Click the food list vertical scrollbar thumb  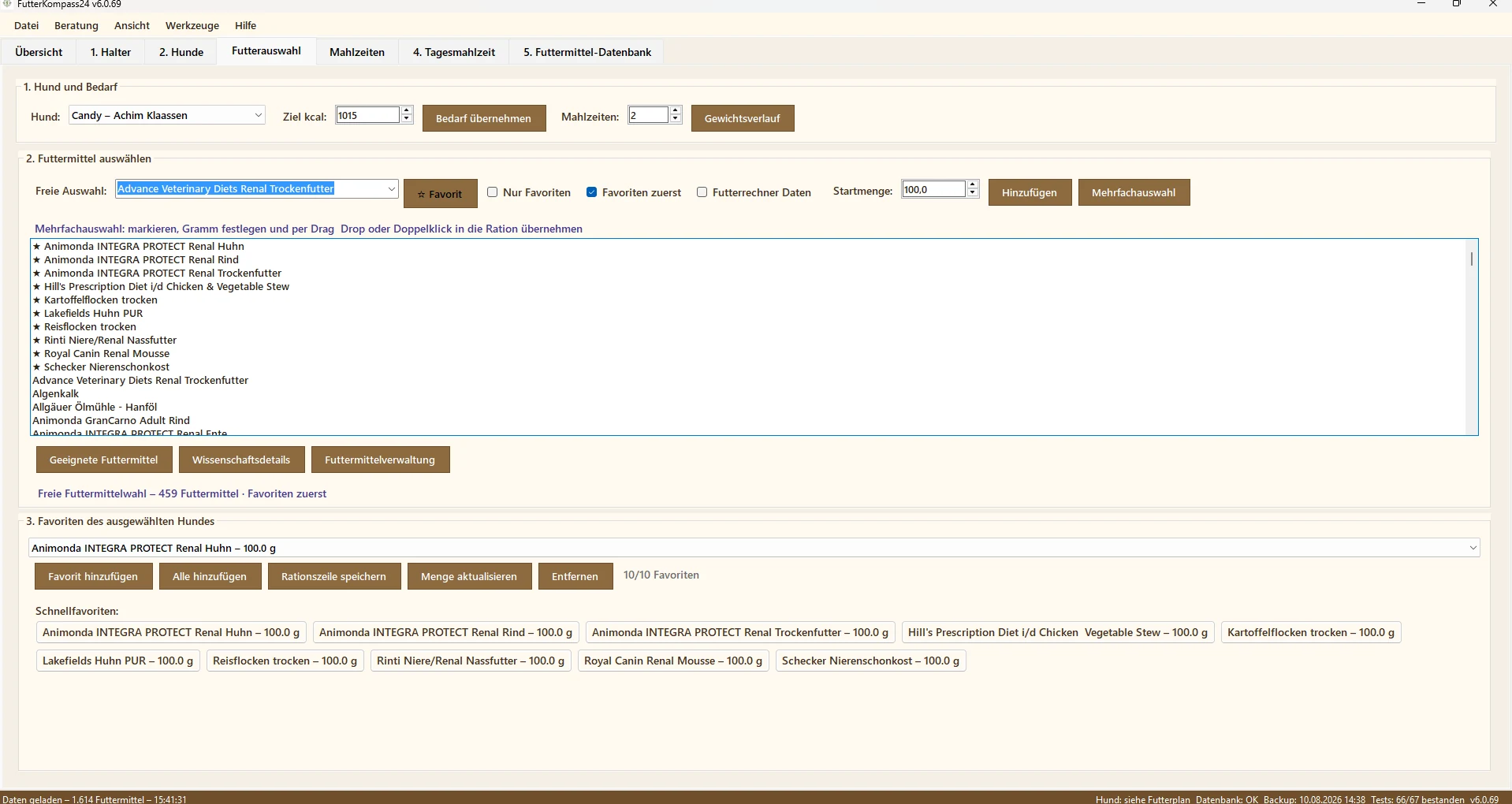tap(1471, 259)
